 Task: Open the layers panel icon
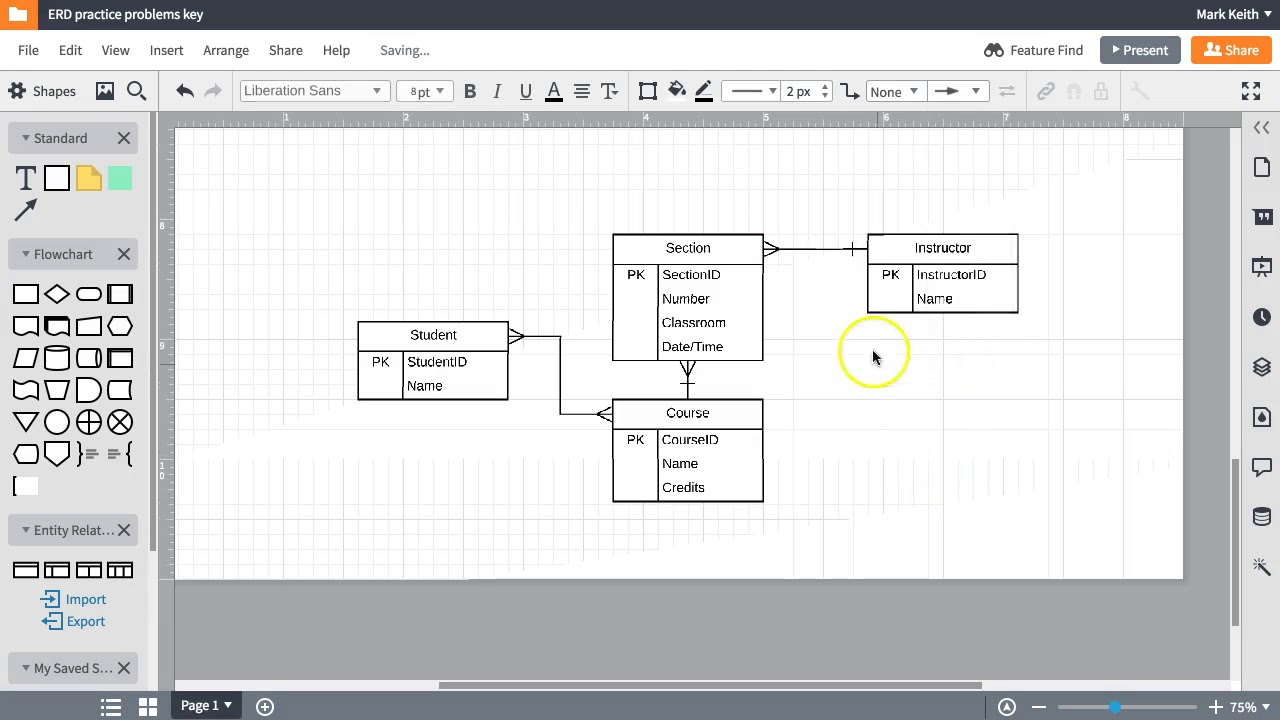pos(1262,367)
